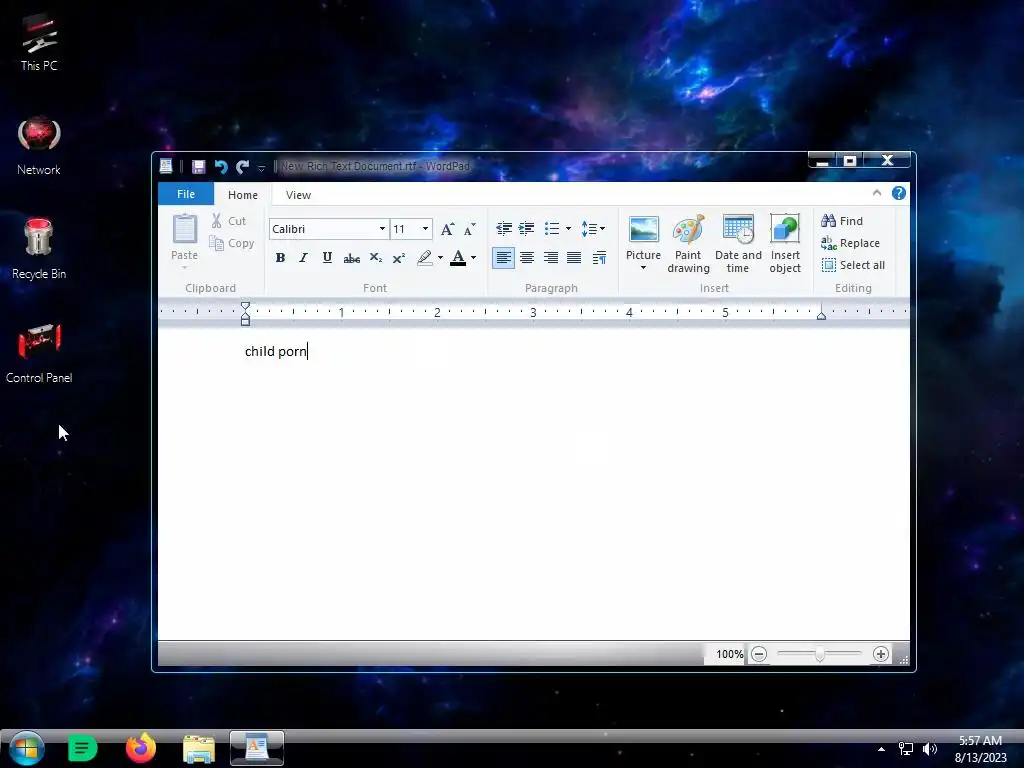This screenshot has width=1024, height=768.
Task: Open File Explorer from the taskbar
Action: coord(199,749)
